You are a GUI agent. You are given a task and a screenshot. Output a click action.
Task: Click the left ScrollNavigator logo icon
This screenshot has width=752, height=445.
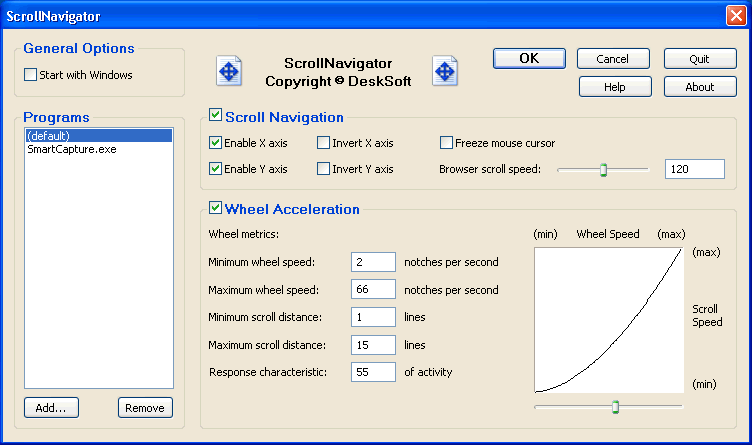tap(229, 71)
